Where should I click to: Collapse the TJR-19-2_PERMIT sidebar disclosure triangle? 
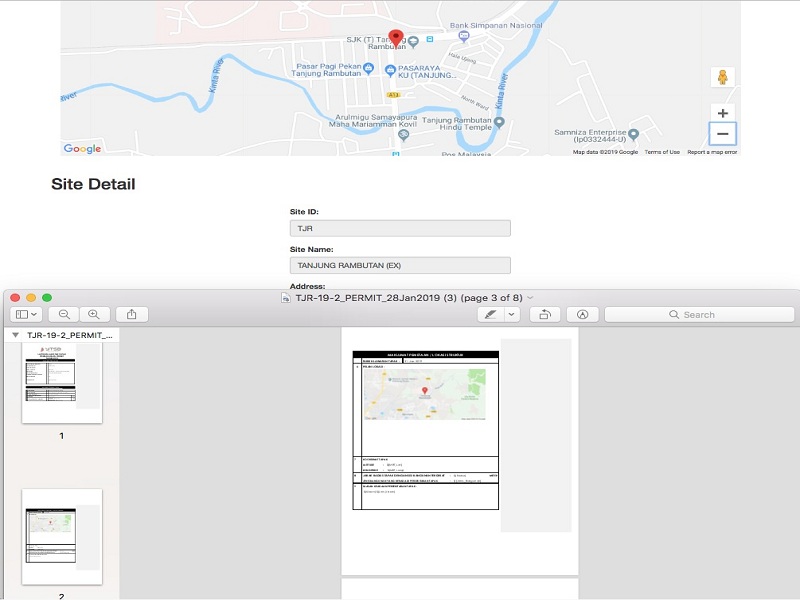[x=16, y=335]
